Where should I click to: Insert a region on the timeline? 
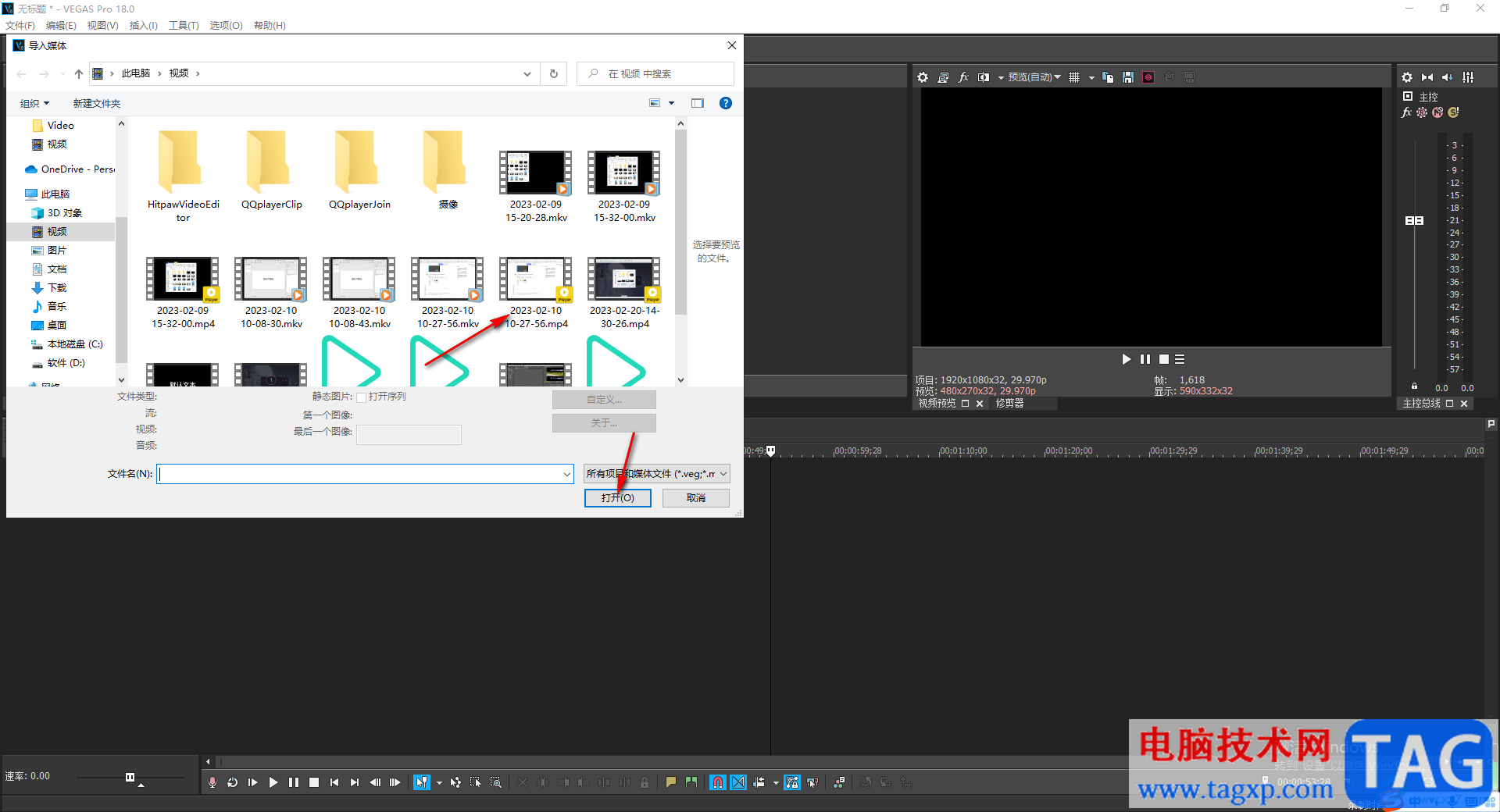(691, 782)
